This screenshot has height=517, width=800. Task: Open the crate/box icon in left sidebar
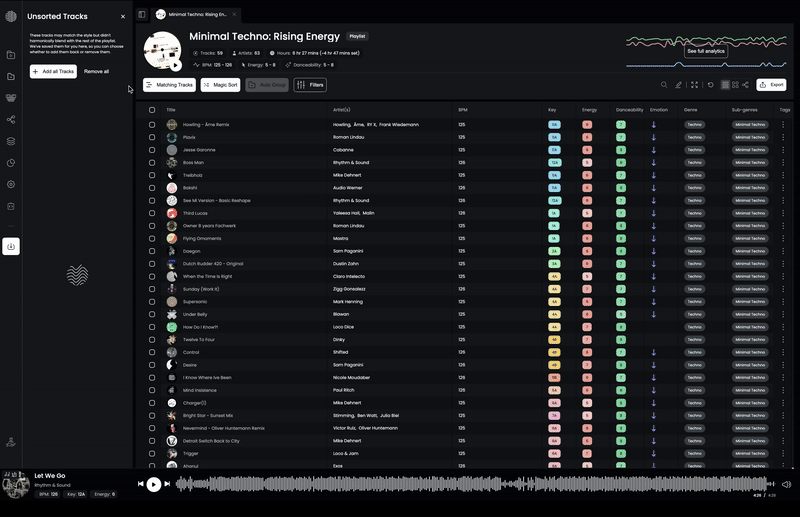pos(11,98)
